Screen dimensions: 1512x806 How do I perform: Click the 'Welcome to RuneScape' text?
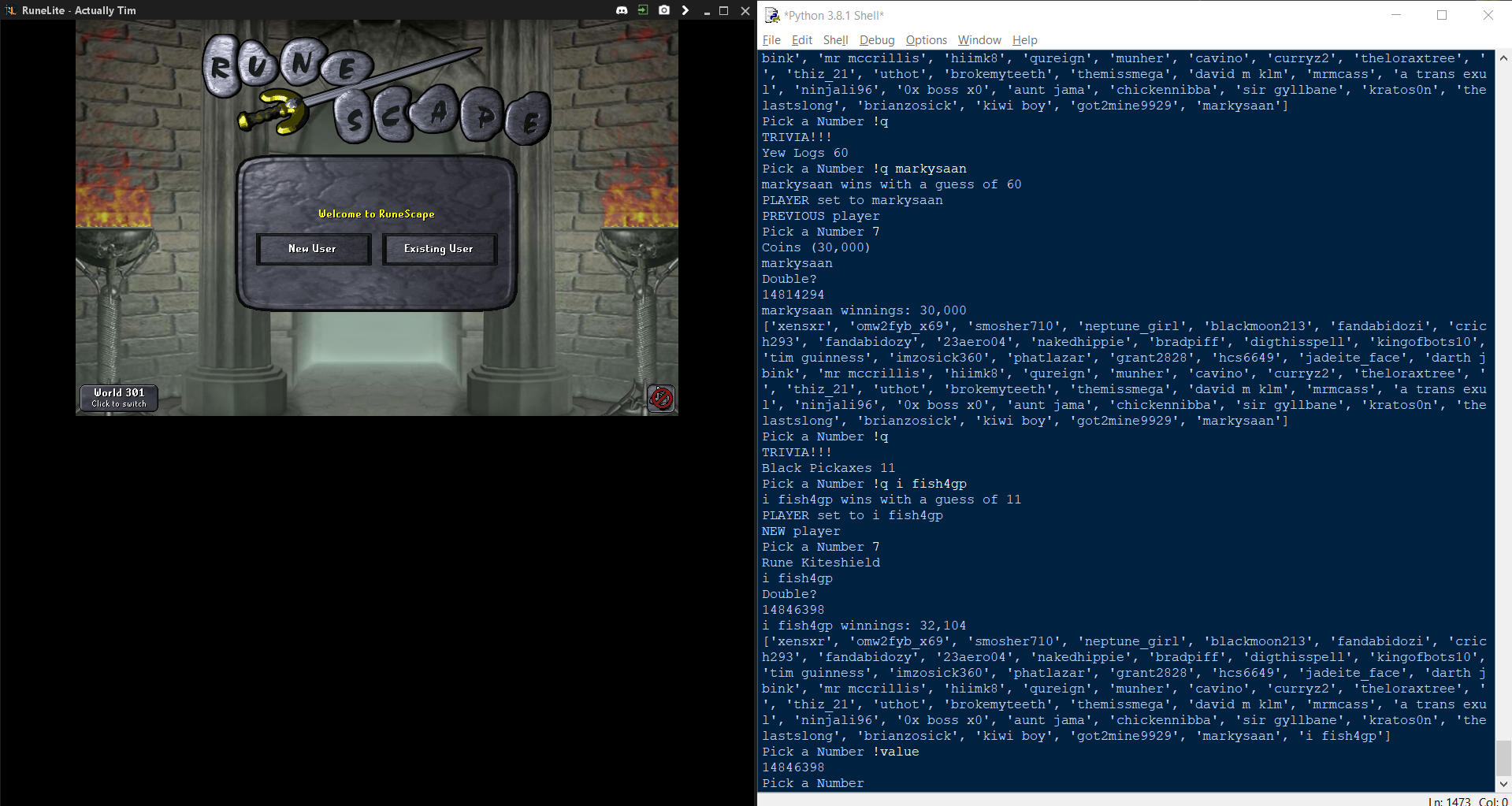pos(377,214)
